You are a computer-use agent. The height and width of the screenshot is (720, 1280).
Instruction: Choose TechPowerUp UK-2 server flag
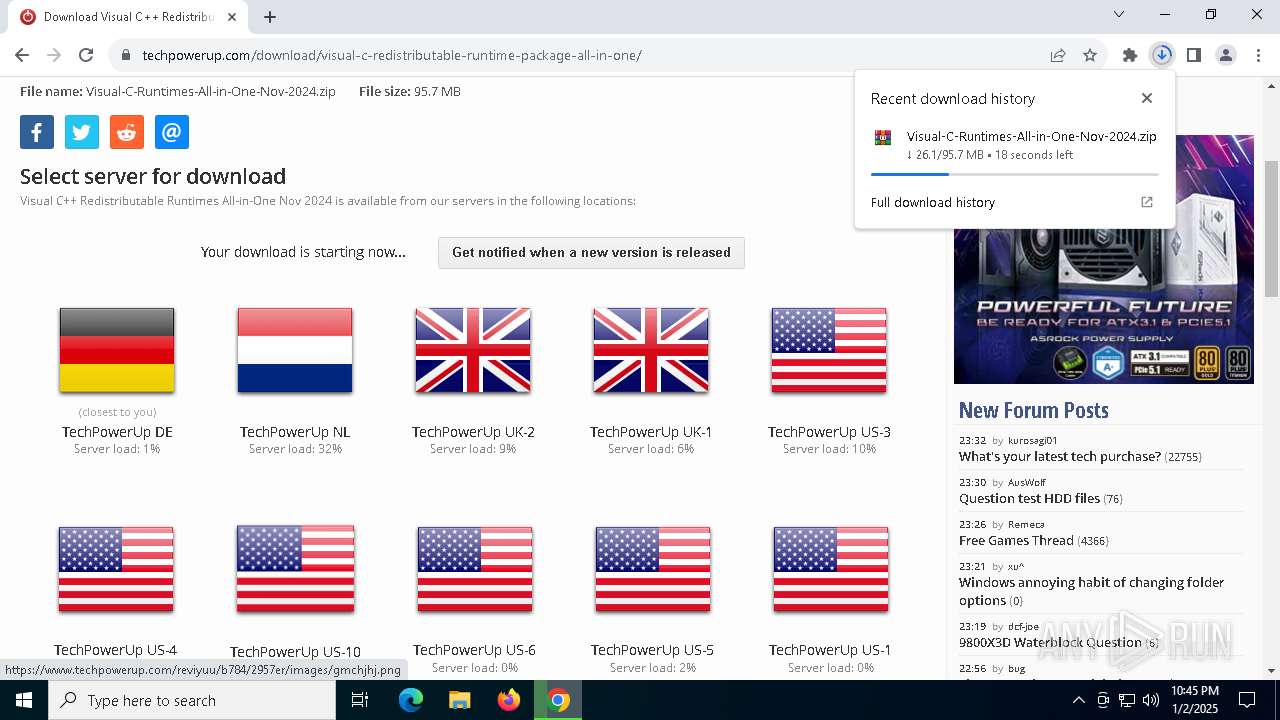(473, 350)
